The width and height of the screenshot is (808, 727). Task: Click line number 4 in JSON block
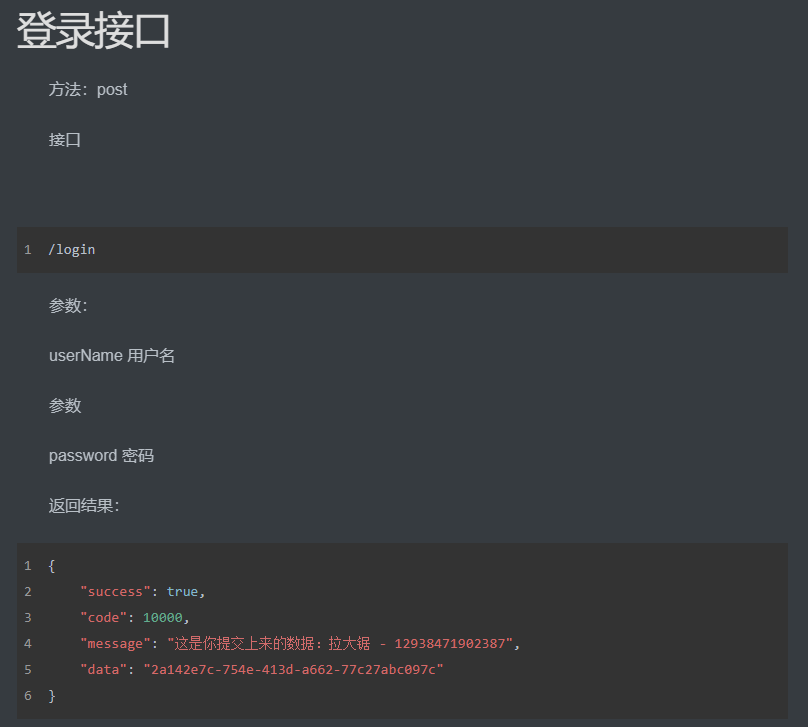28,644
